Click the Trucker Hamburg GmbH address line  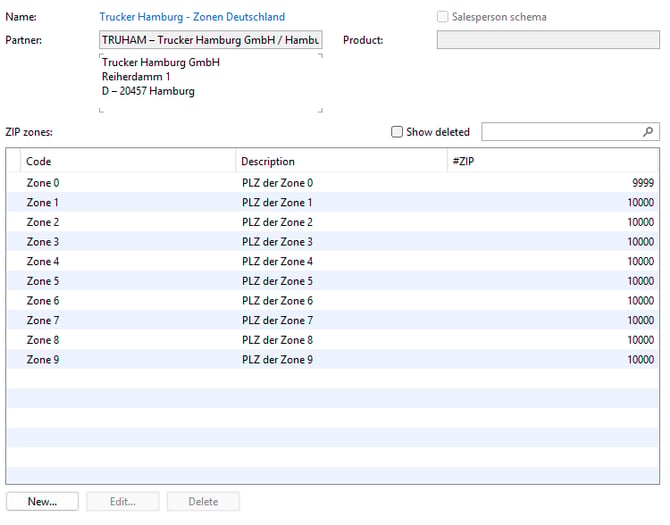[161, 62]
